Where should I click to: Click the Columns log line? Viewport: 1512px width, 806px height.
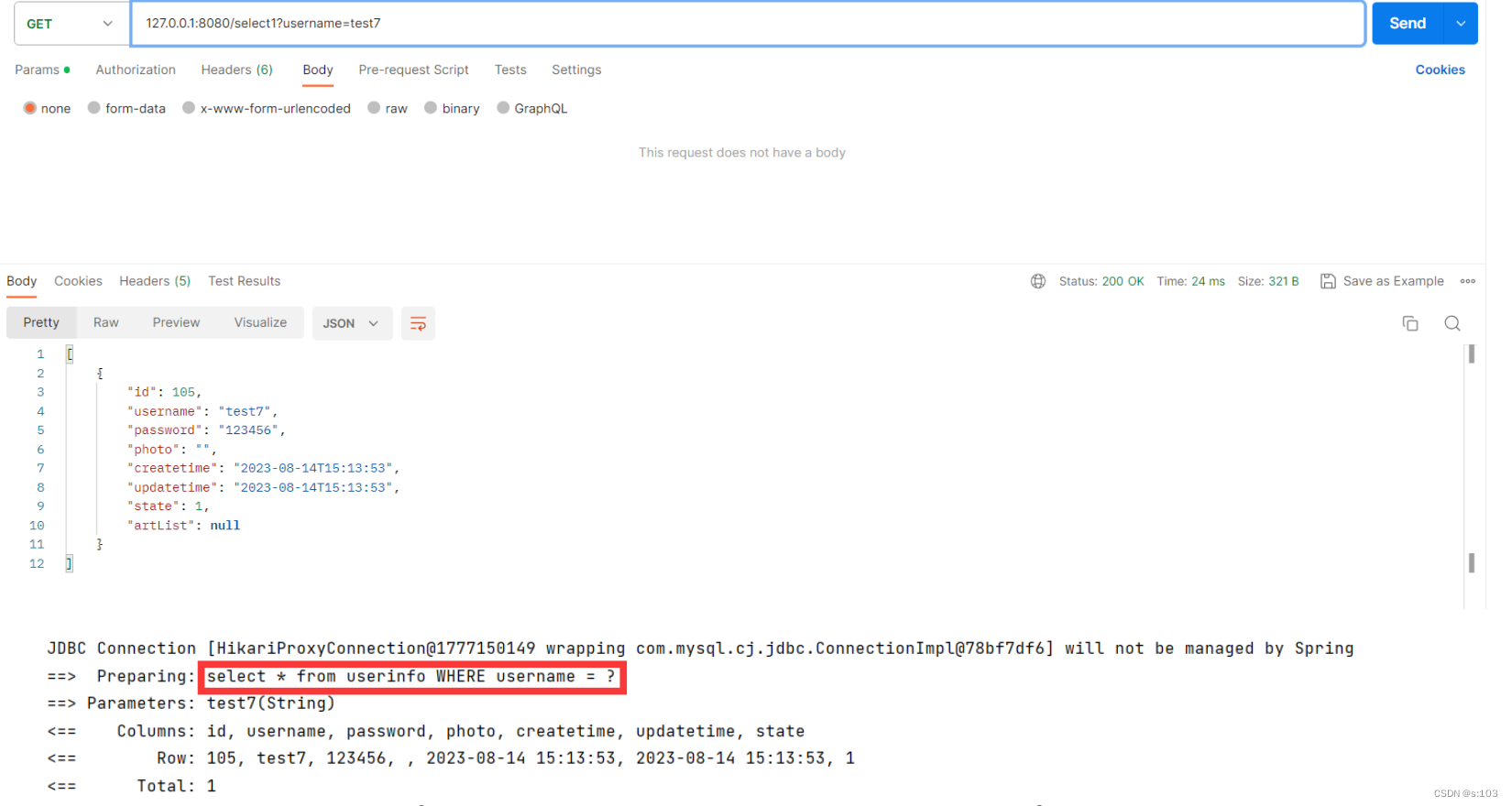[426, 731]
